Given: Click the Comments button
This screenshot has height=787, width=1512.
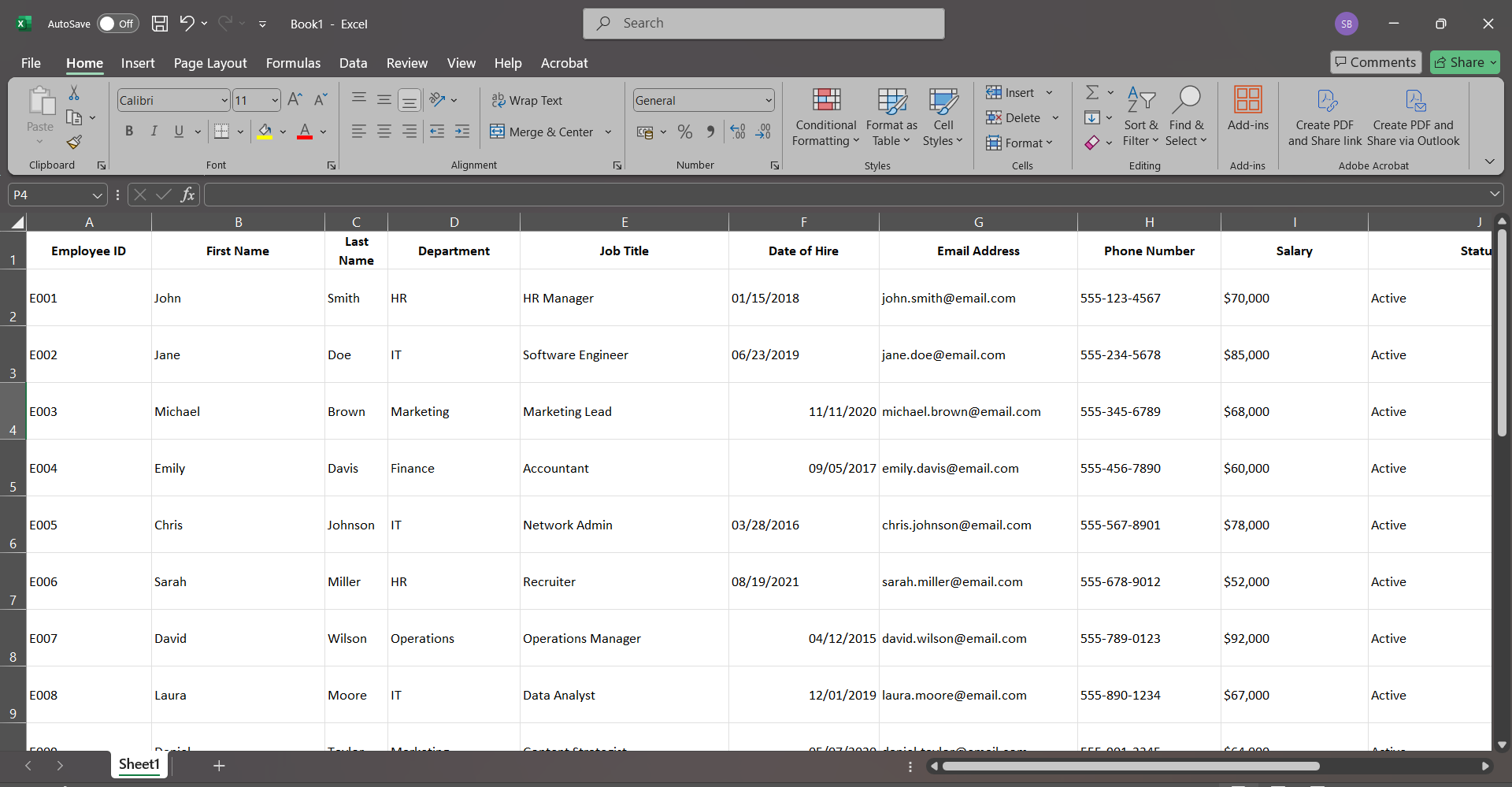Looking at the screenshot, I should click(x=1375, y=62).
